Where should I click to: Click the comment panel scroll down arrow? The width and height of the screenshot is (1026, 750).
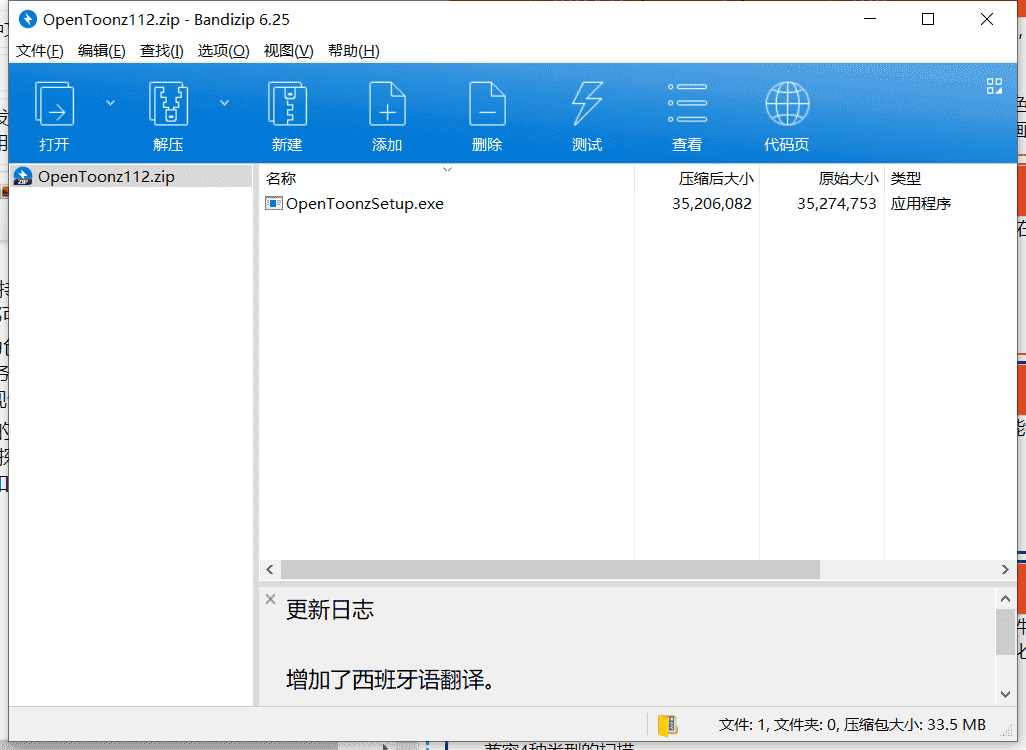[1006, 694]
